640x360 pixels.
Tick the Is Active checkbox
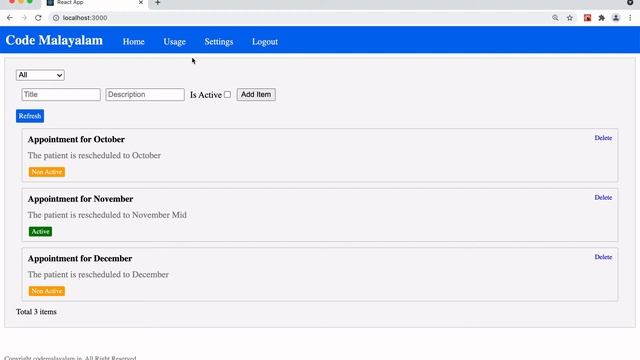[227, 95]
